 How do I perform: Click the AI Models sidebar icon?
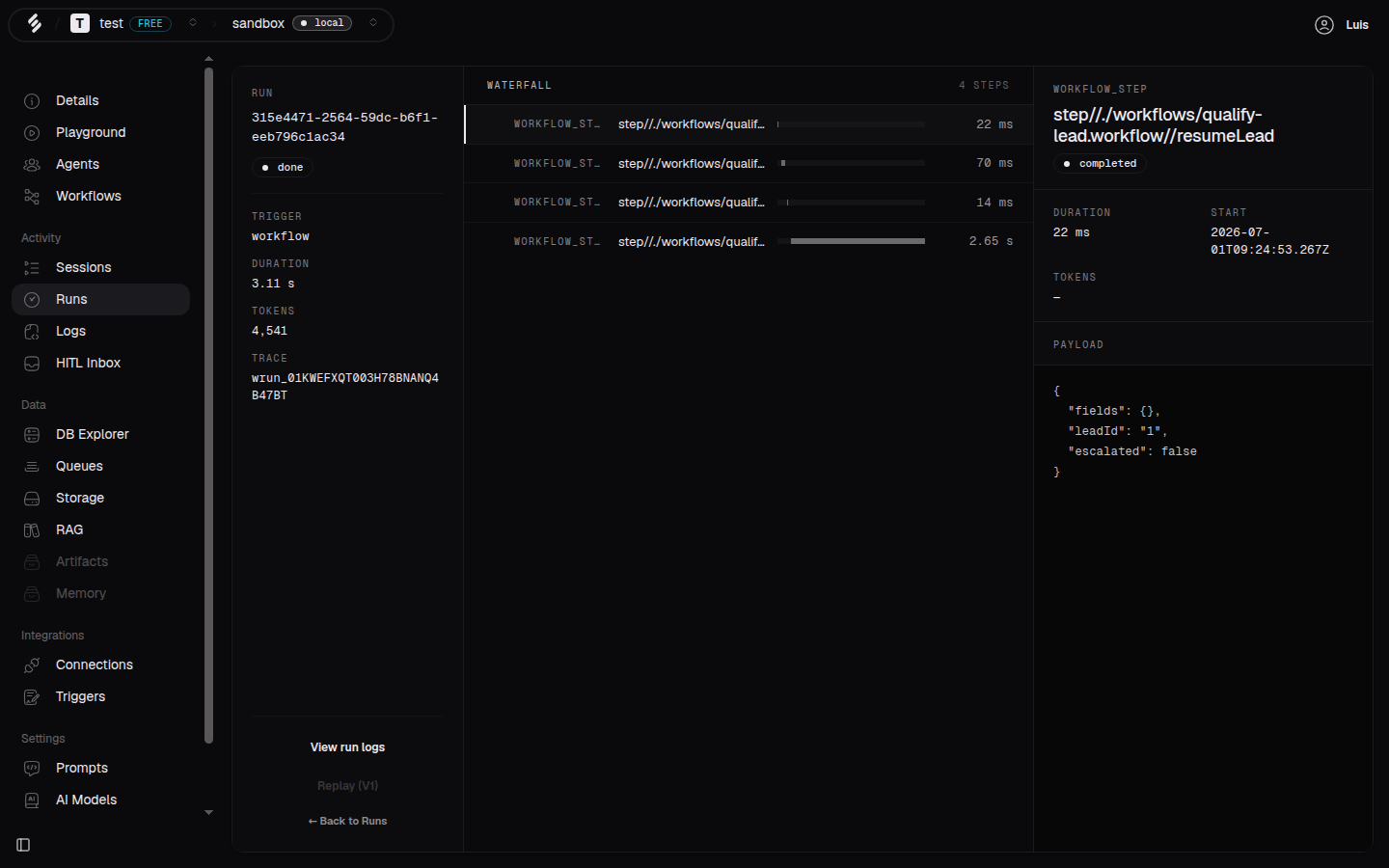coord(32,800)
